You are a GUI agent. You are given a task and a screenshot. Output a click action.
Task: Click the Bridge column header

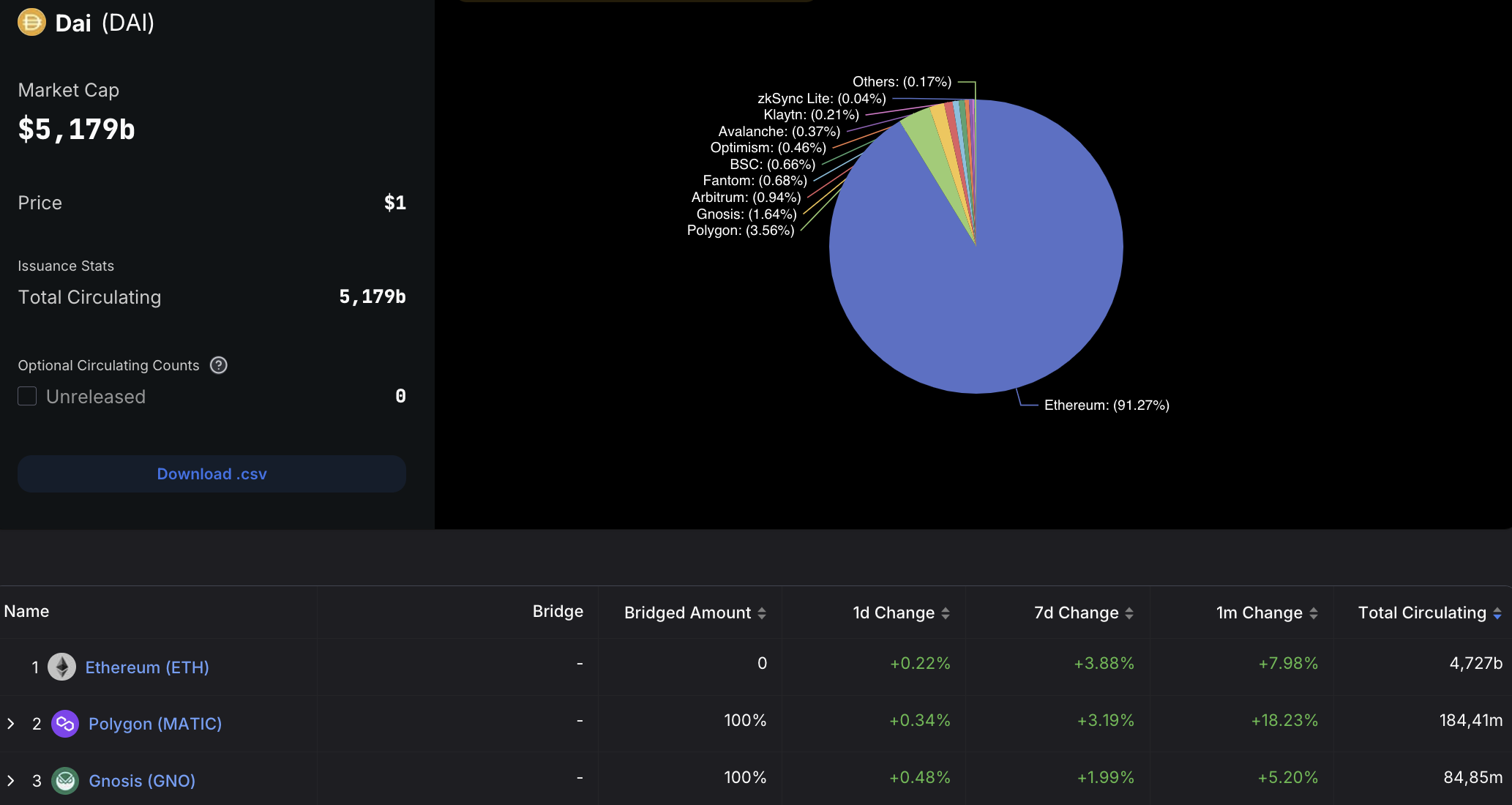point(558,611)
